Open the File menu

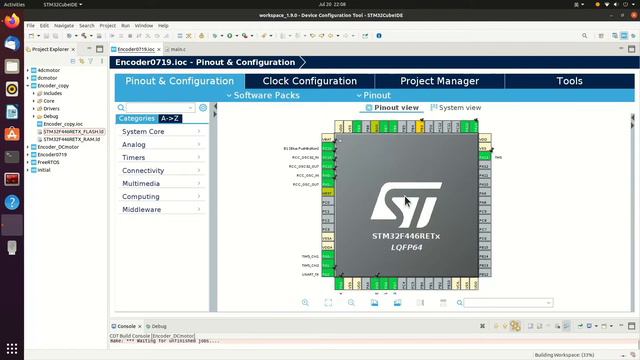pyautogui.click(x=31, y=26)
